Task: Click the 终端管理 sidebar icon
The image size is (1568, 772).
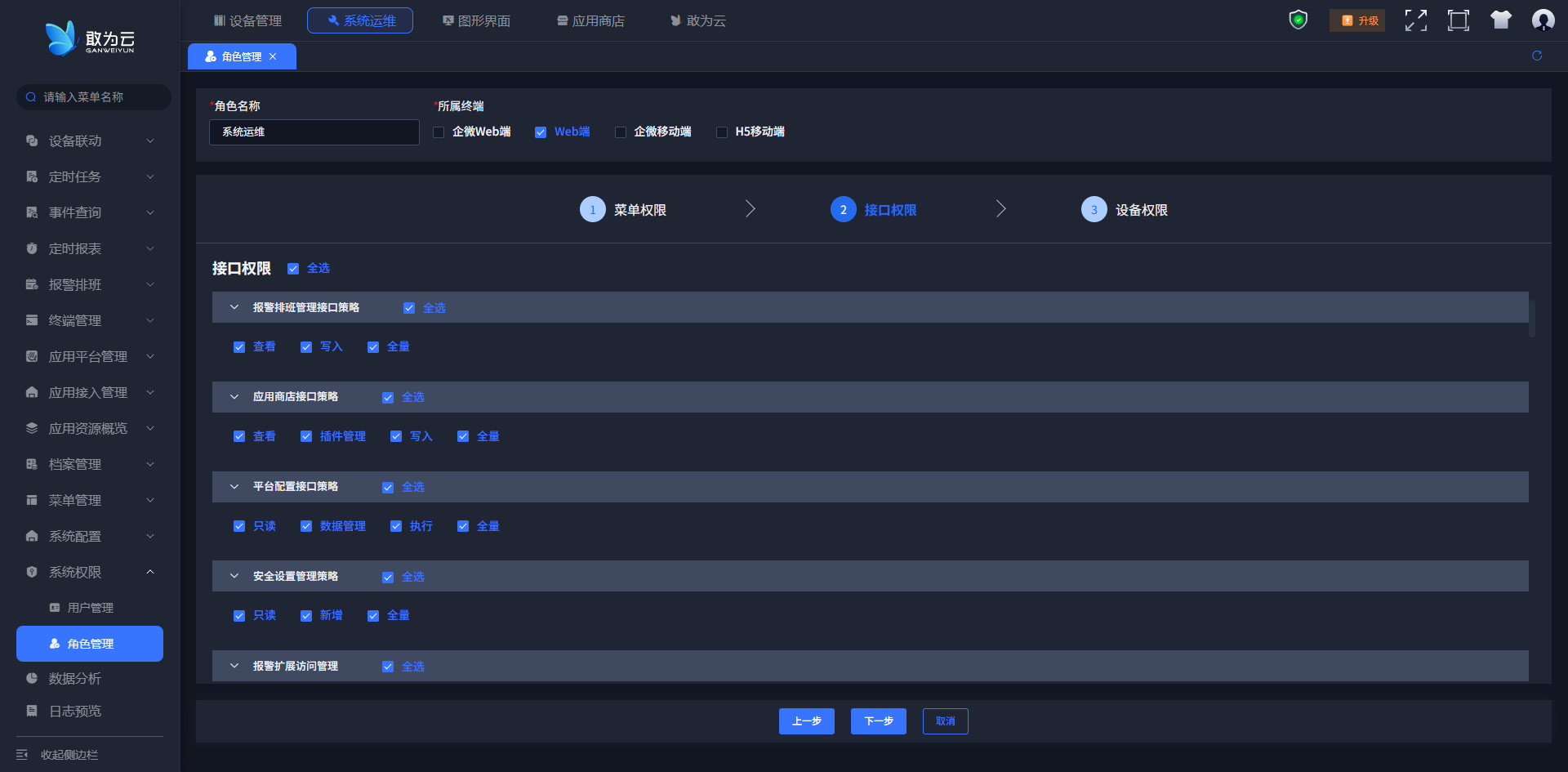Action: point(32,320)
